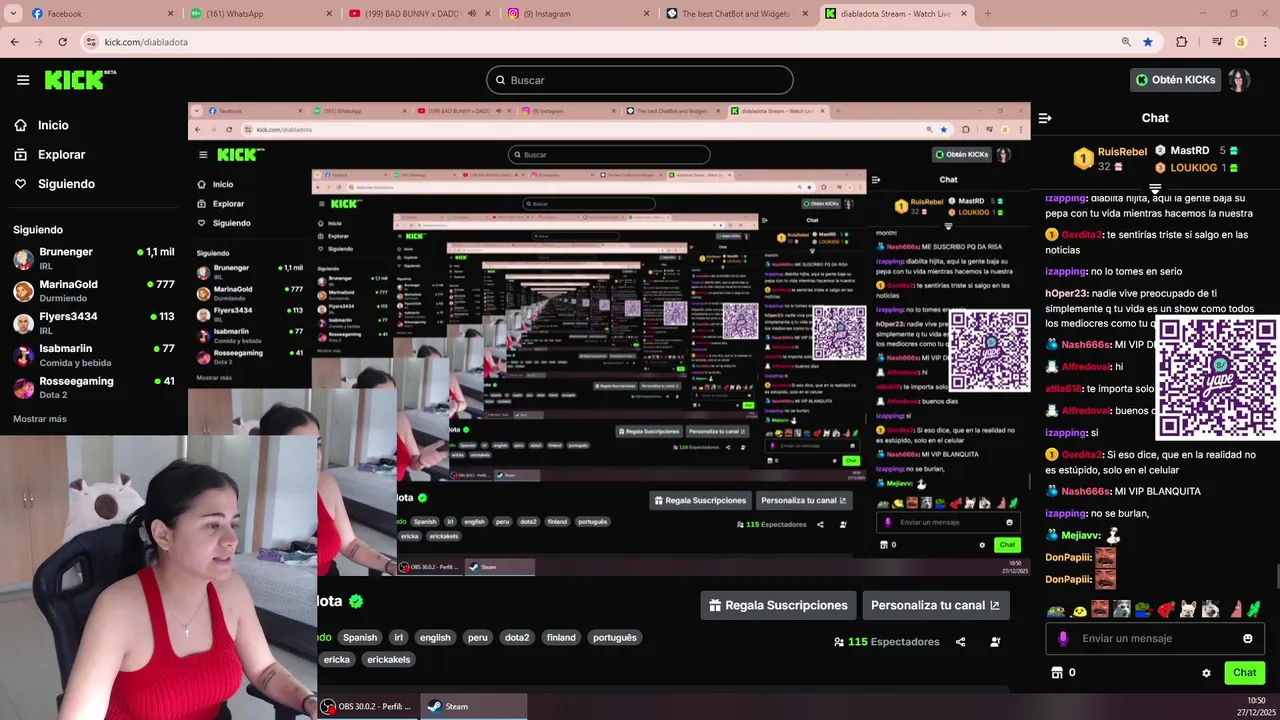Expand following list with Mostrar más
Image resolution: width=1280 pixels, height=720 pixels.
(x=40, y=419)
